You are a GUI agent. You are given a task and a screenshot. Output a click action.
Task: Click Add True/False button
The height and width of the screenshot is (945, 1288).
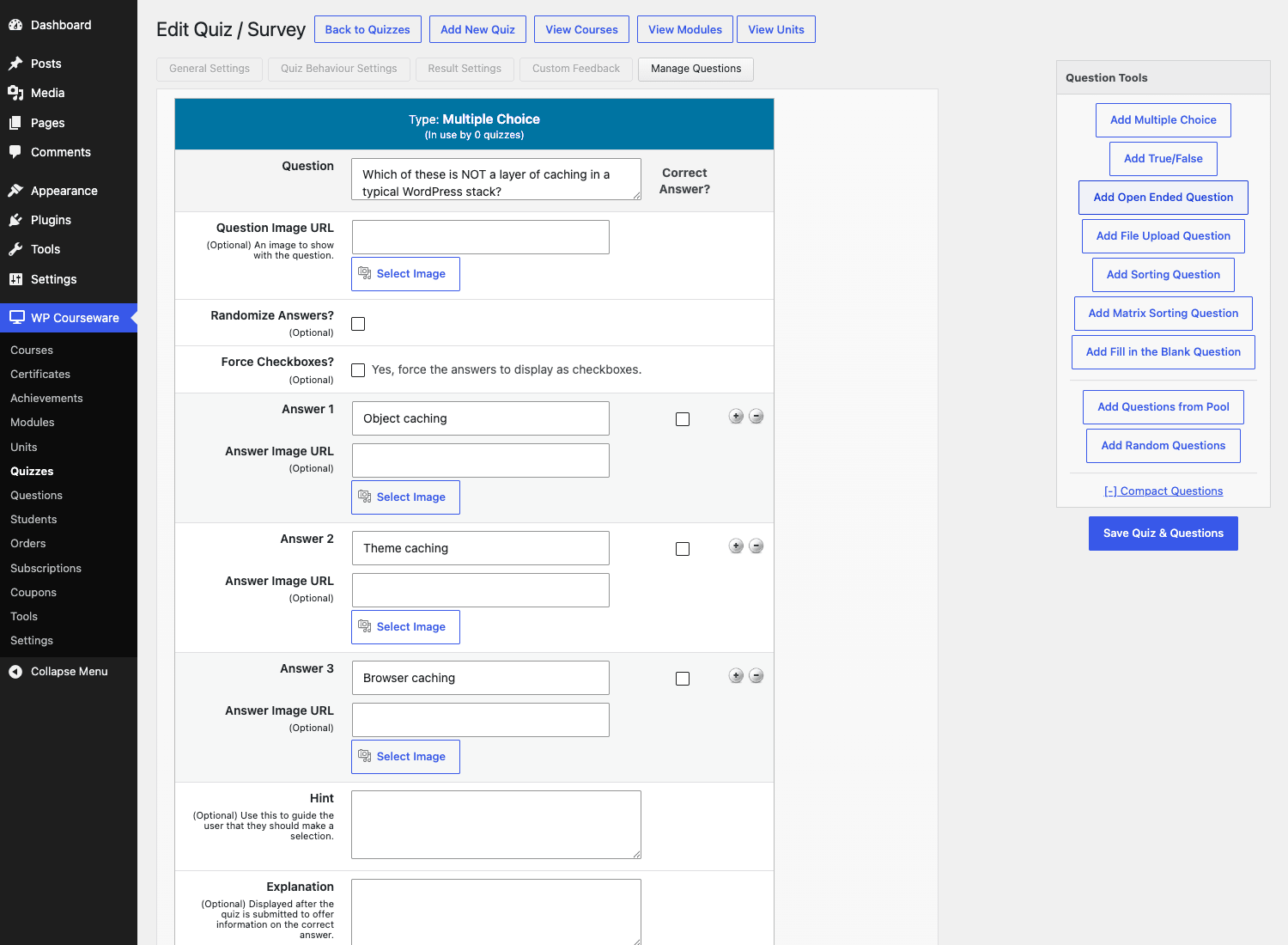pyautogui.click(x=1163, y=159)
